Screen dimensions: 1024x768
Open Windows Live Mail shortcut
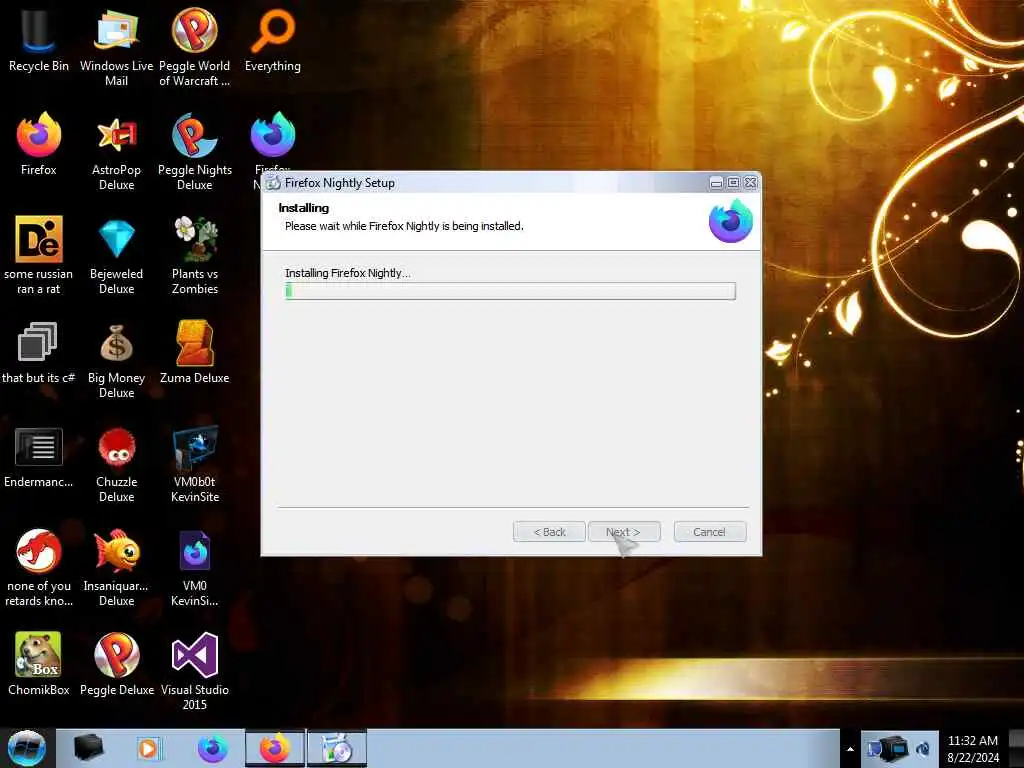coord(116,47)
